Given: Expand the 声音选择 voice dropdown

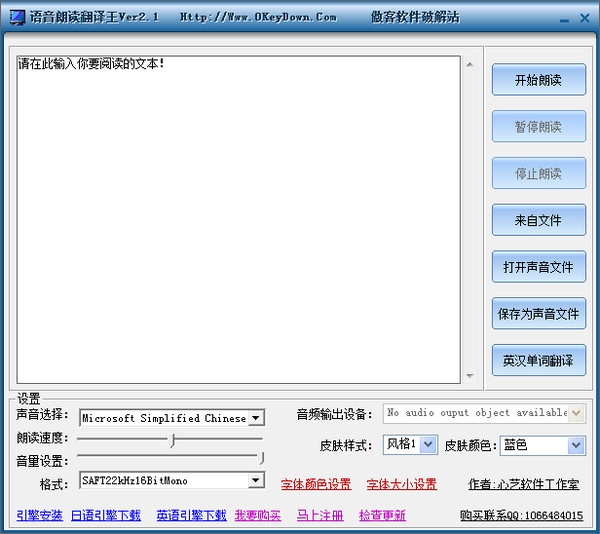Looking at the screenshot, I should 256,418.
